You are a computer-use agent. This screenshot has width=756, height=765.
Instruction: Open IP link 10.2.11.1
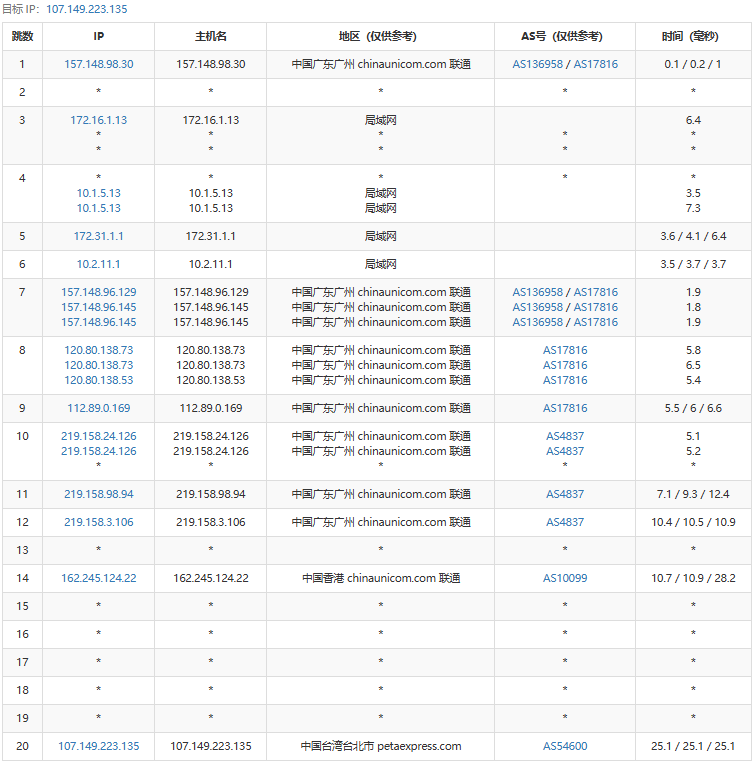pos(99,264)
